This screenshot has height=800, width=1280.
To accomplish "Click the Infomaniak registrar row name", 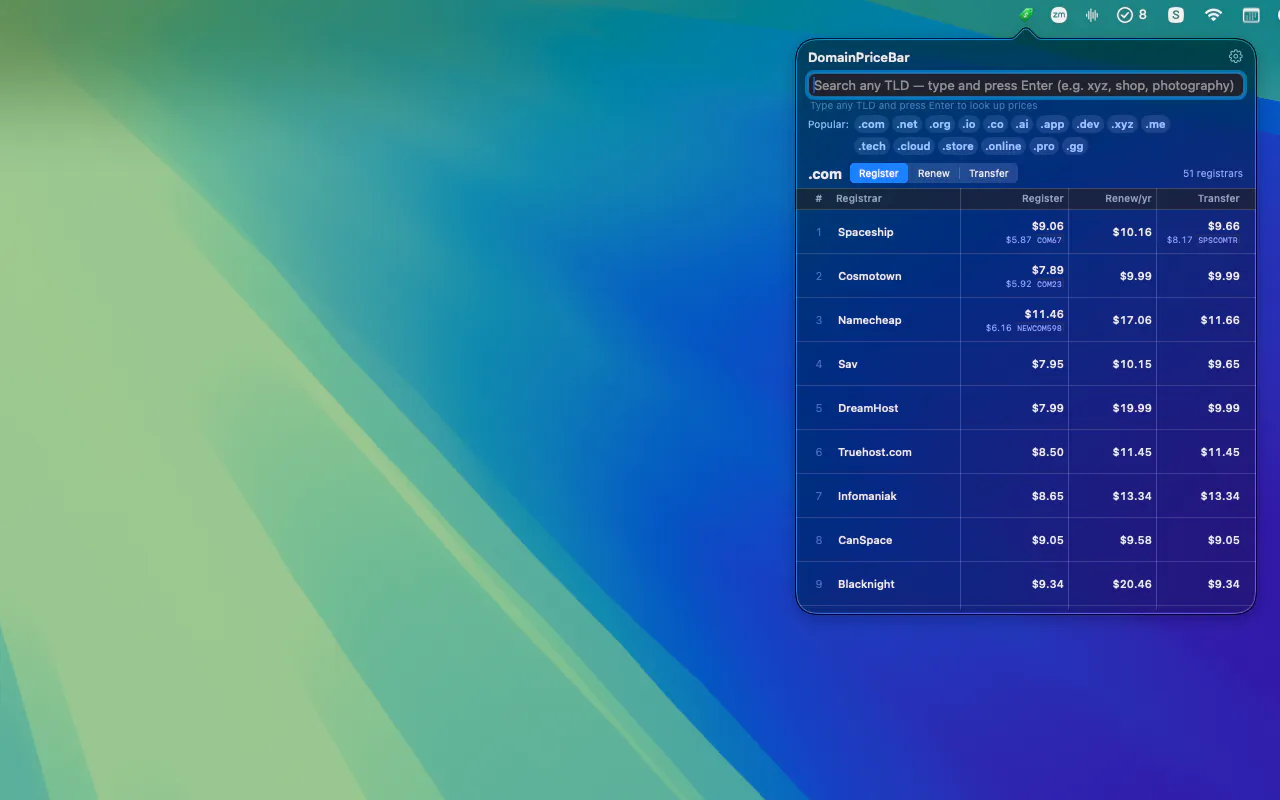I will click(x=867, y=496).
